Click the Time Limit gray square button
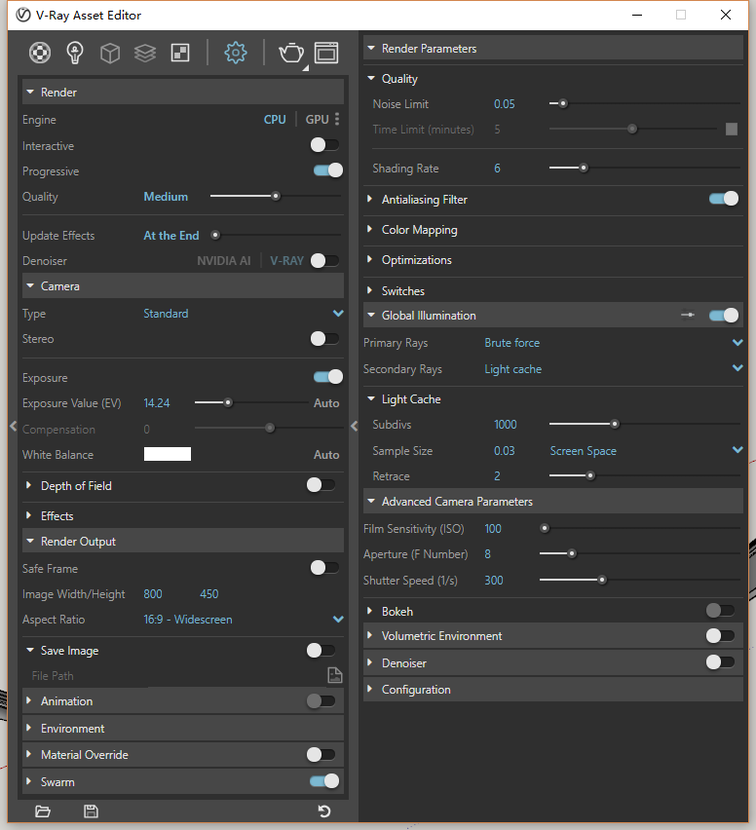756x830 pixels. (731, 129)
